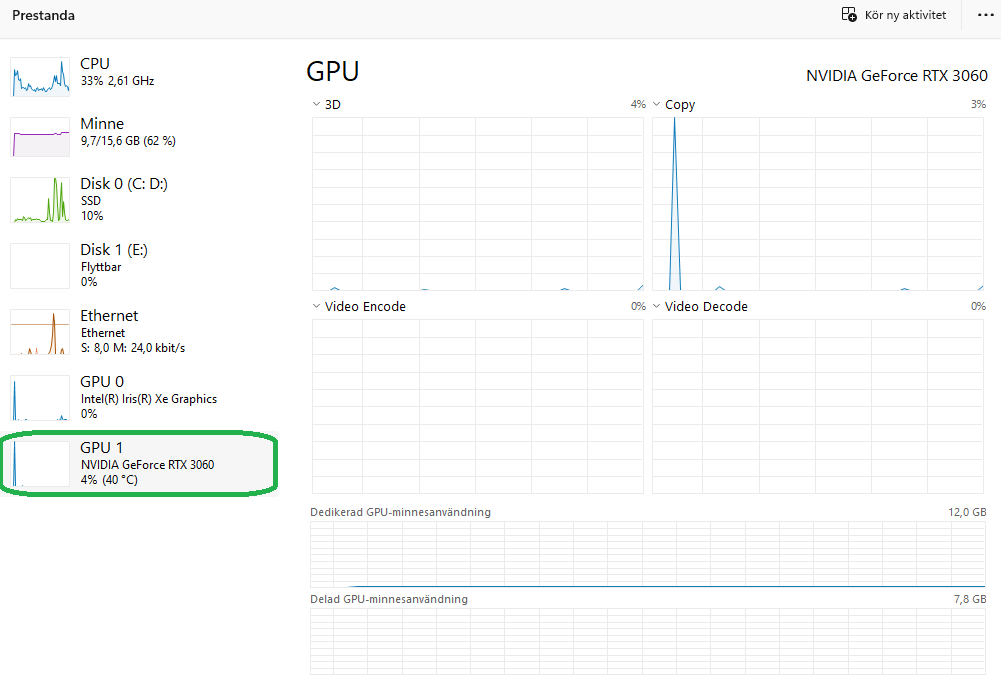
Task: Click the GPU 1 NVIDIA graph thumbnail
Action: click(40, 464)
